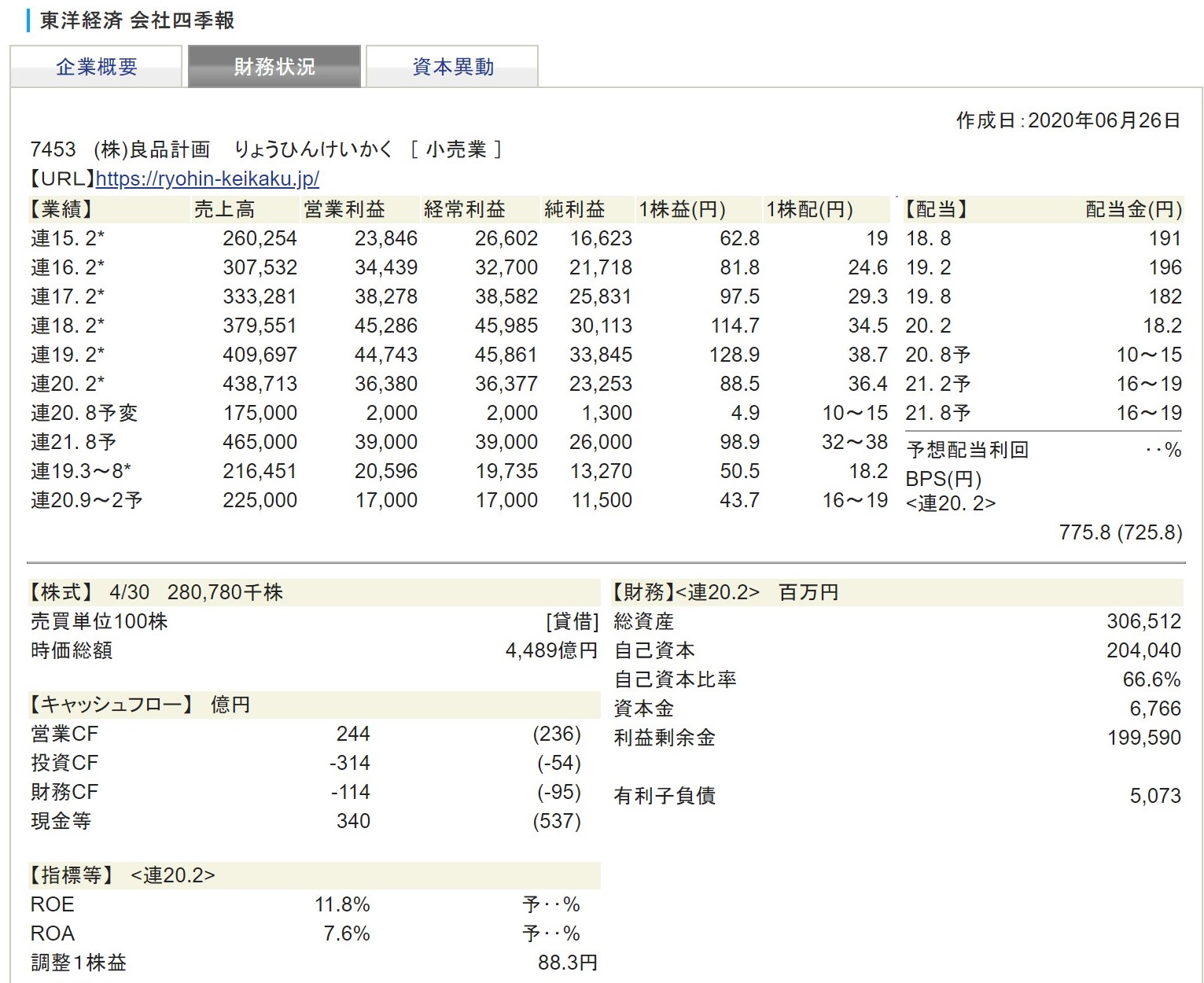
Task: Click 調整1株益 value 88.3円
Action: [568, 963]
